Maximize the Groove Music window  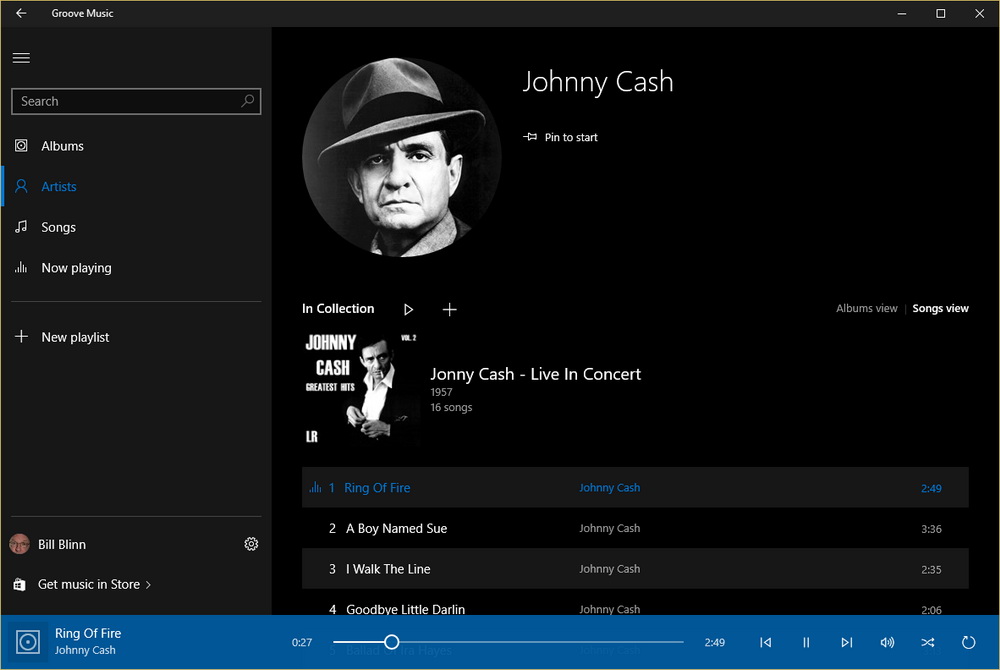click(x=941, y=13)
